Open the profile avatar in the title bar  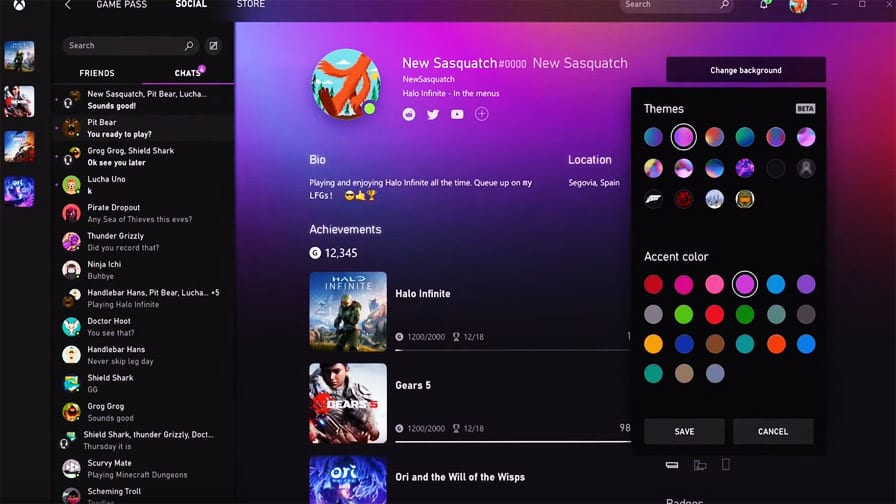pos(798,6)
